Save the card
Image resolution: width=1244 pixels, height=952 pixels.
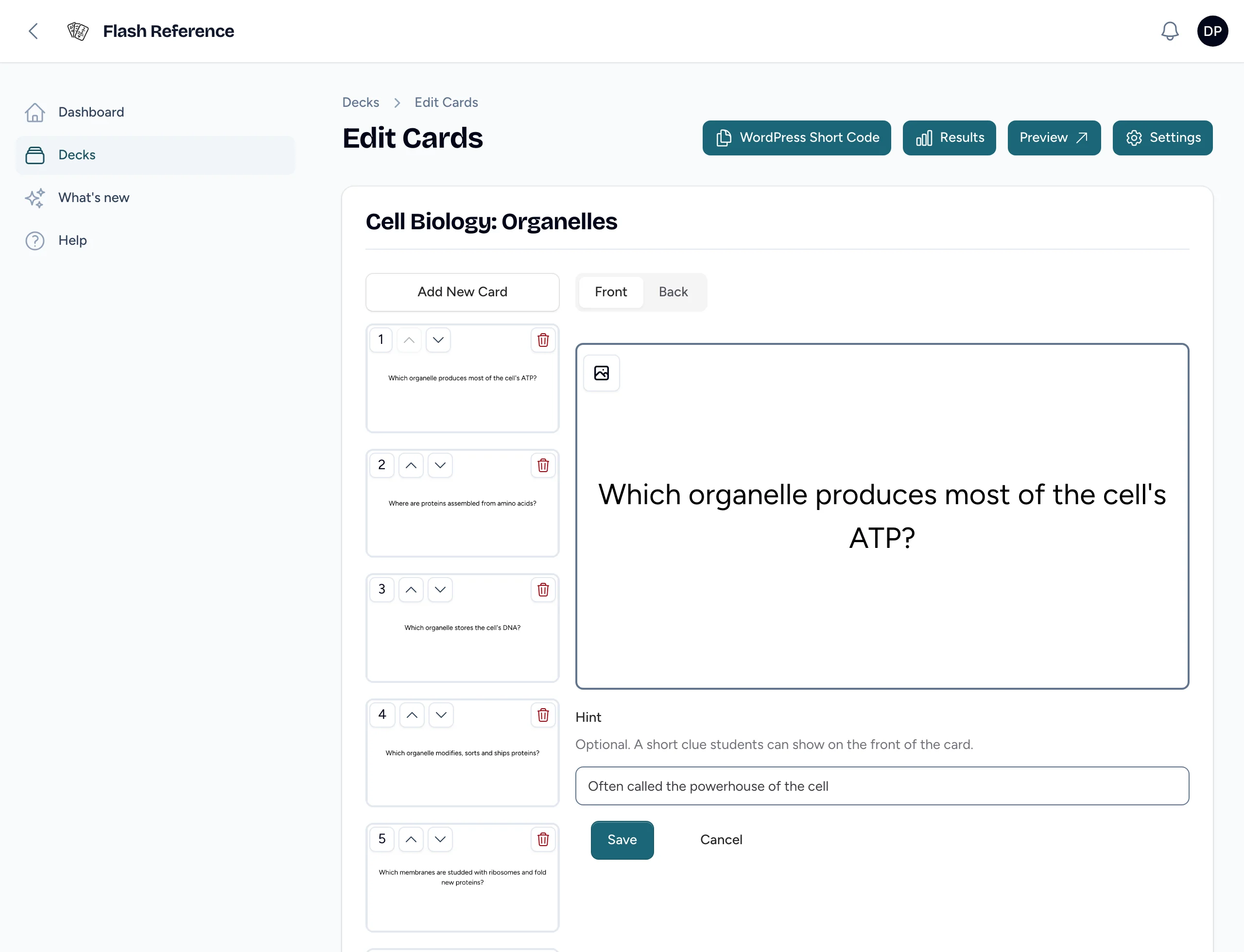tap(622, 840)
